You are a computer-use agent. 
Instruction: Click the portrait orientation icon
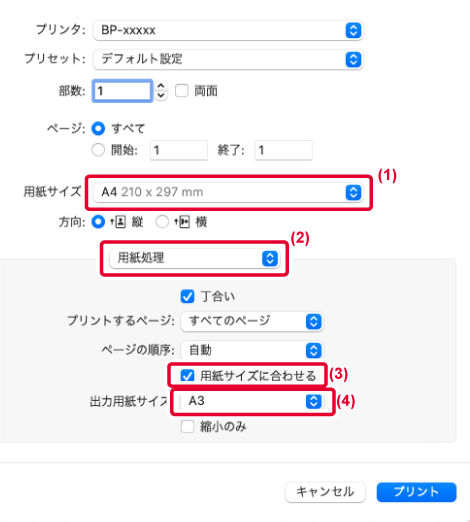[x=118, y=222]
